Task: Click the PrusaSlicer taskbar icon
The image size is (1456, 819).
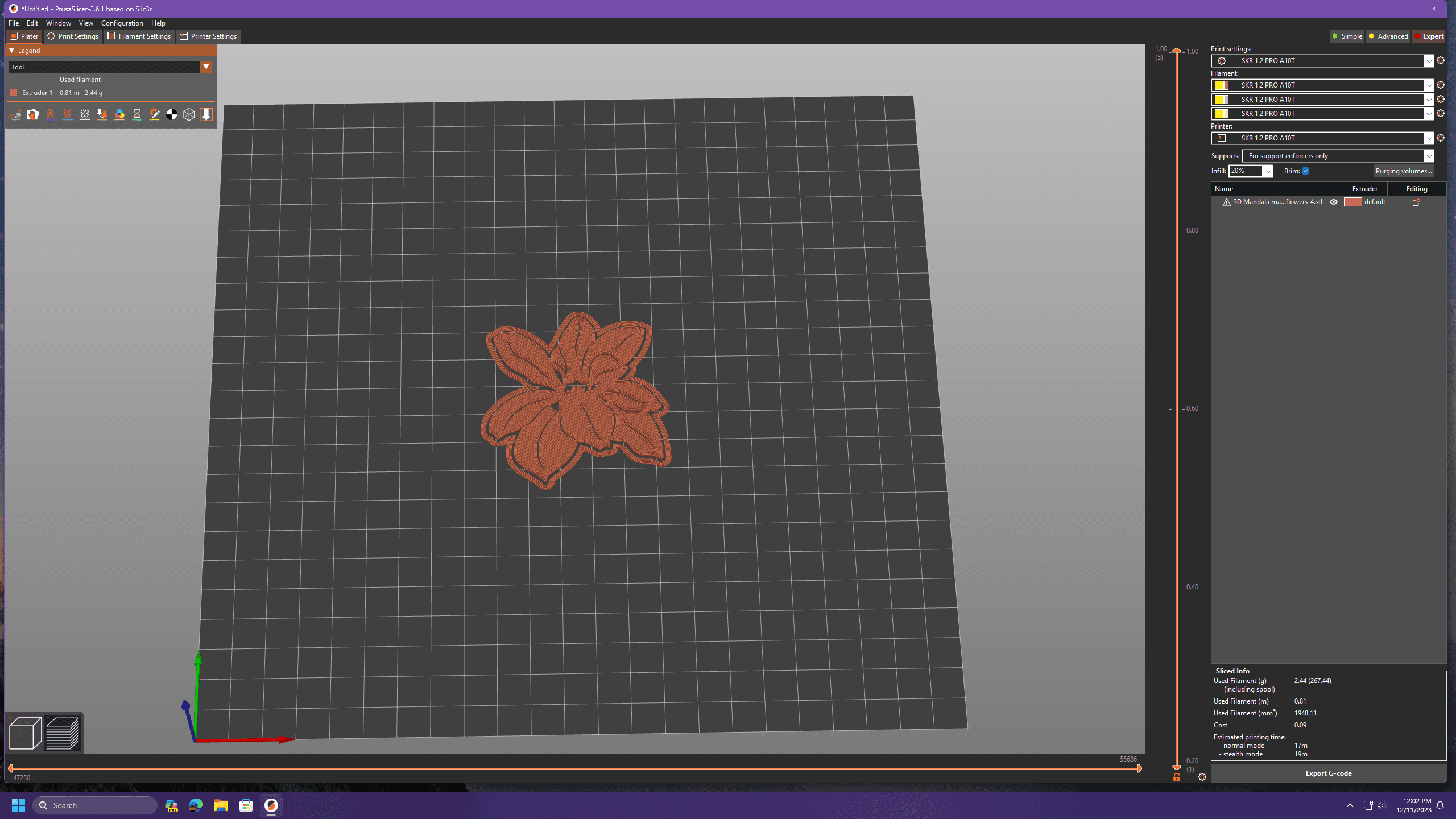Action: (271, 805)
